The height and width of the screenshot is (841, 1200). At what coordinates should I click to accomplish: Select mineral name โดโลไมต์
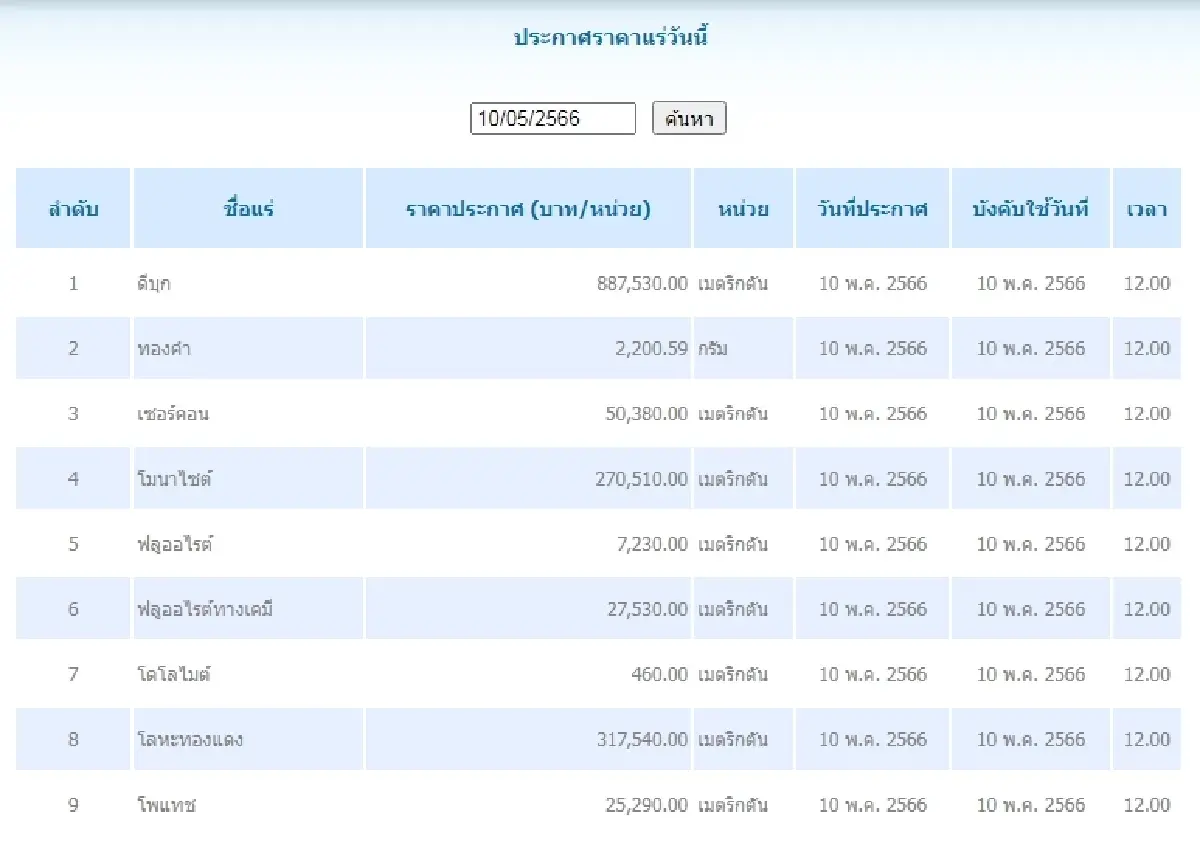(174, 674)
